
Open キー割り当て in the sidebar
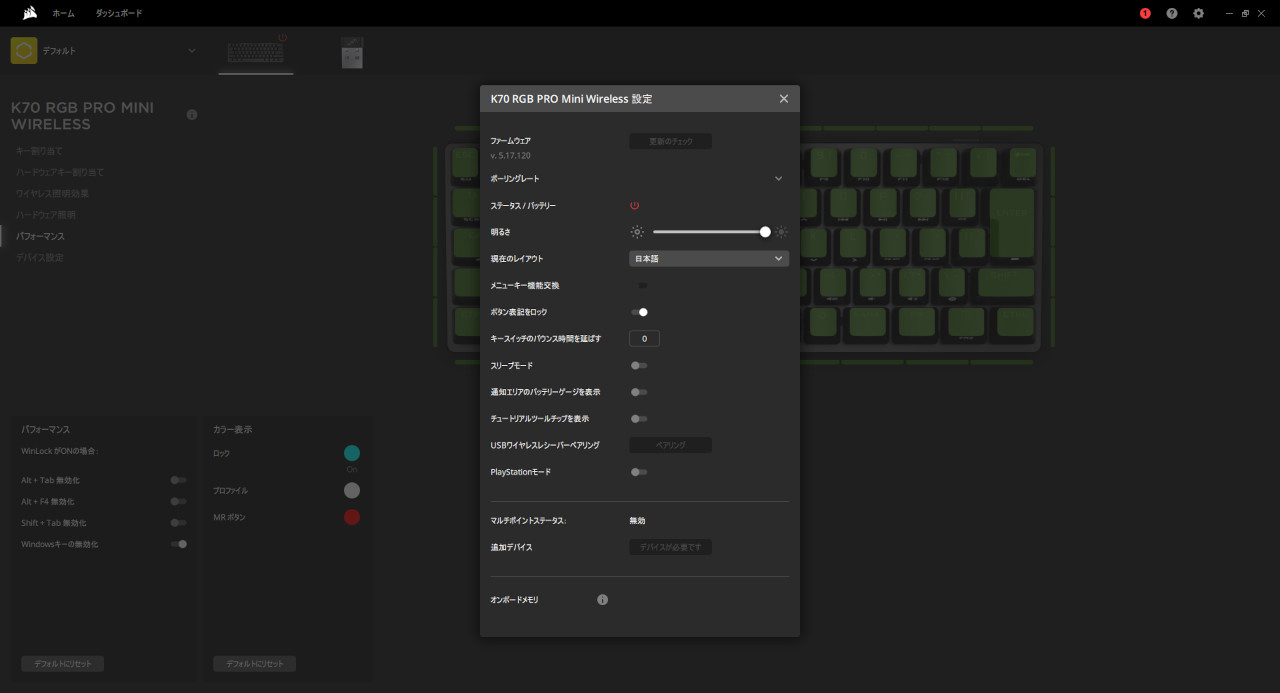point(39,151)
